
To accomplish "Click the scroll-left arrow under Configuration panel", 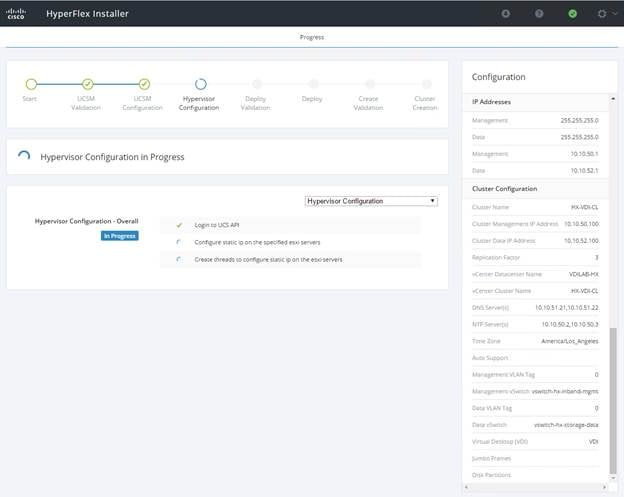I will (x=466, y=487).
